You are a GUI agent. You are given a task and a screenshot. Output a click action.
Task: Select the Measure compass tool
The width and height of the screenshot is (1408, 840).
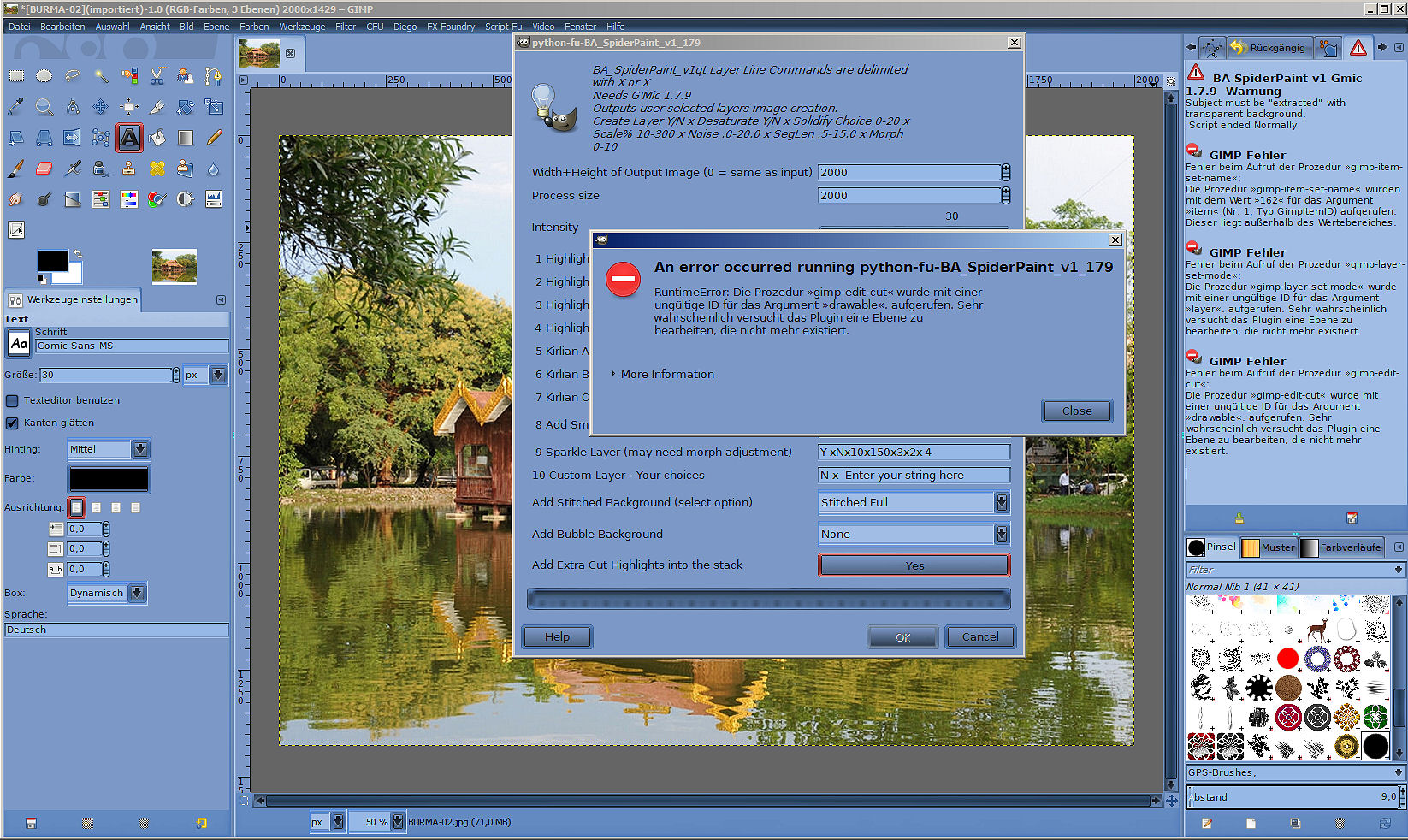point(73,107)
